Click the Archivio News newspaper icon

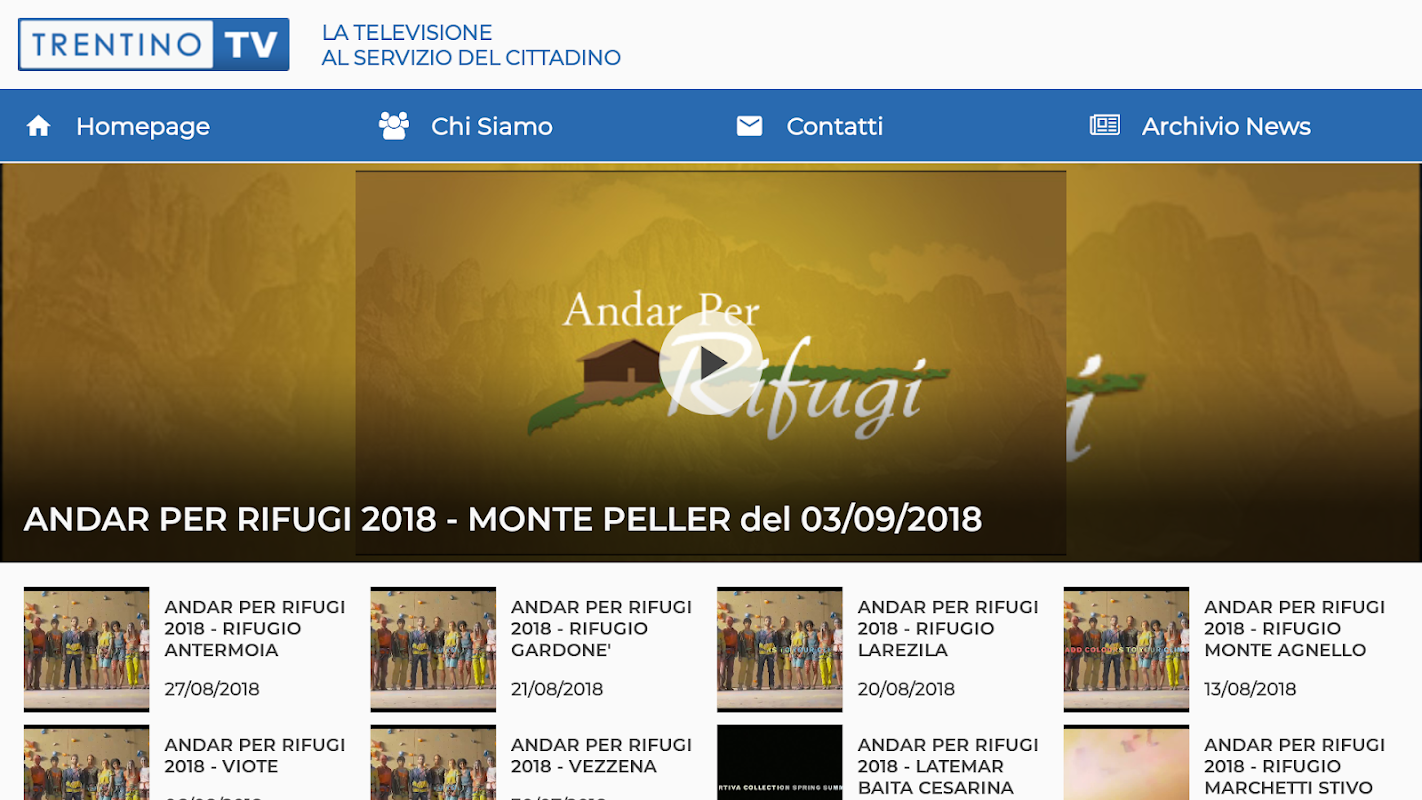pyautogui.click(x=1104, y=126)
